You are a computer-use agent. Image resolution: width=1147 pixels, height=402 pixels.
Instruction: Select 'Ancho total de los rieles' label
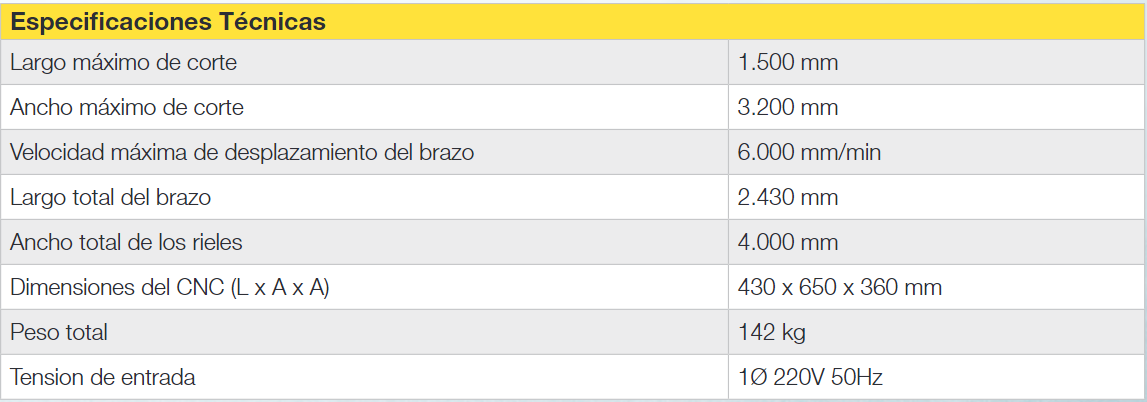click(x=126, y=242)
